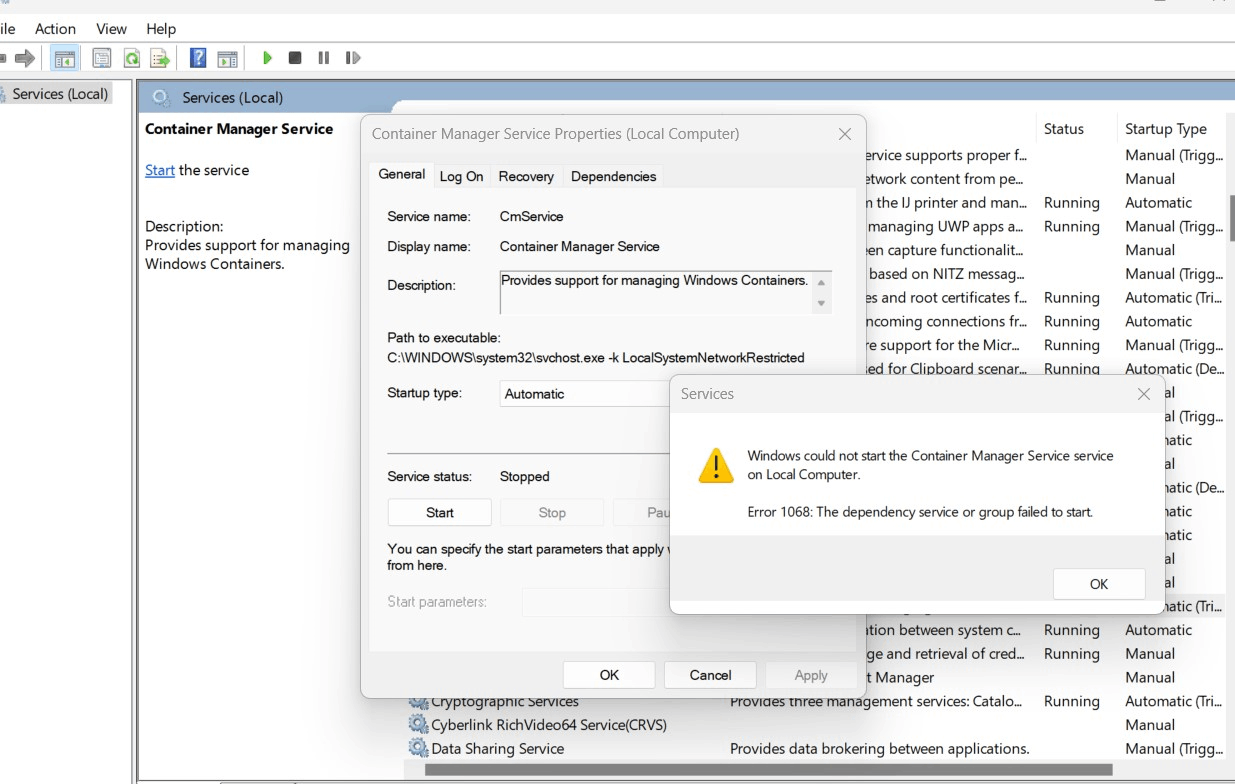Open the Startup type dropdown showing Automatic
Viewport: 1235px width, 784px height.
(x=584, y=394)
